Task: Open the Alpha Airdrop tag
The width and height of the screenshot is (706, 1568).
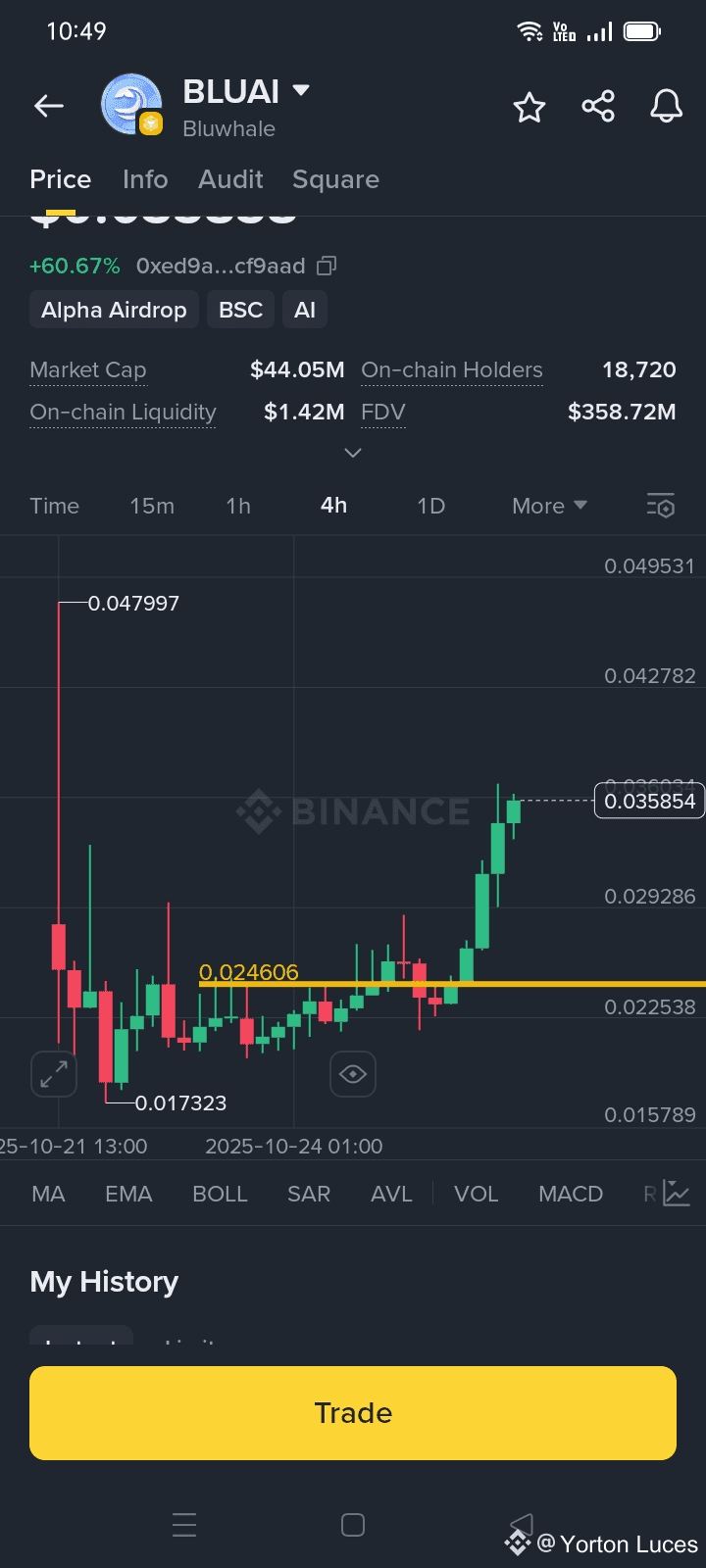Action: point(114,310)
